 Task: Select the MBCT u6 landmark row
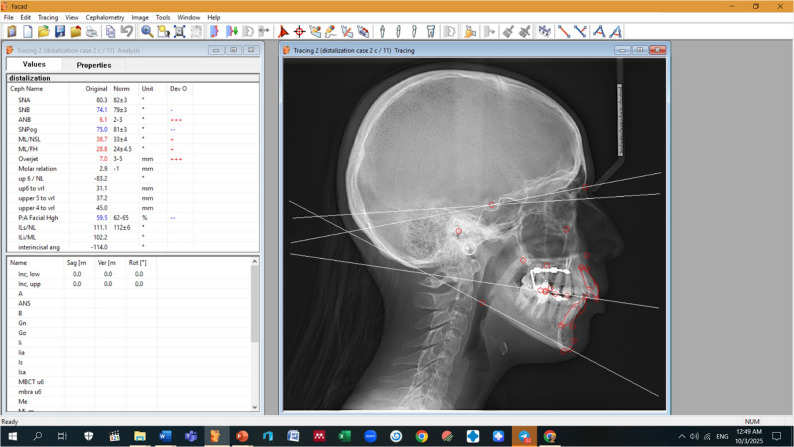tap(129, 382)
